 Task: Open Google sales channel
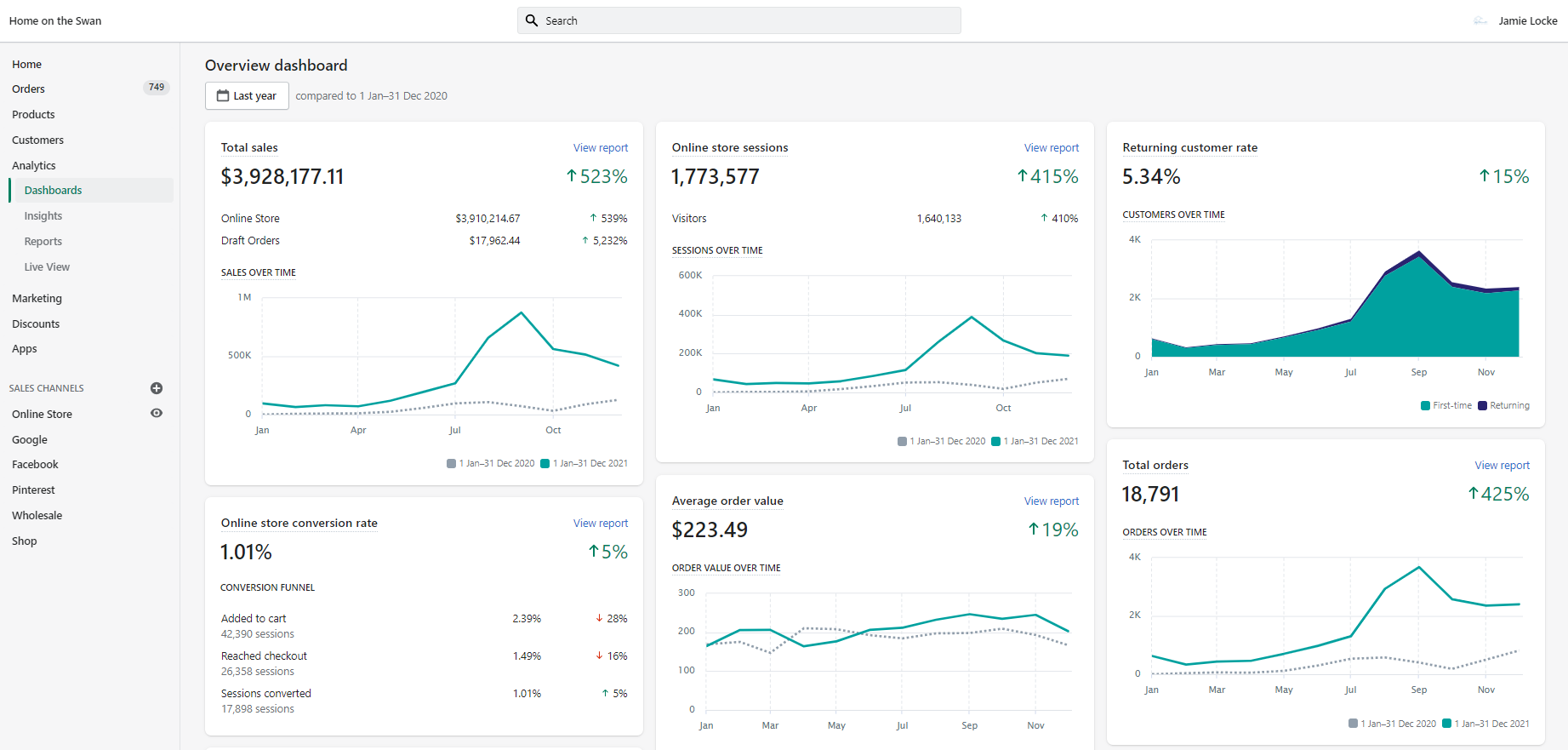[x=30, y=439]
